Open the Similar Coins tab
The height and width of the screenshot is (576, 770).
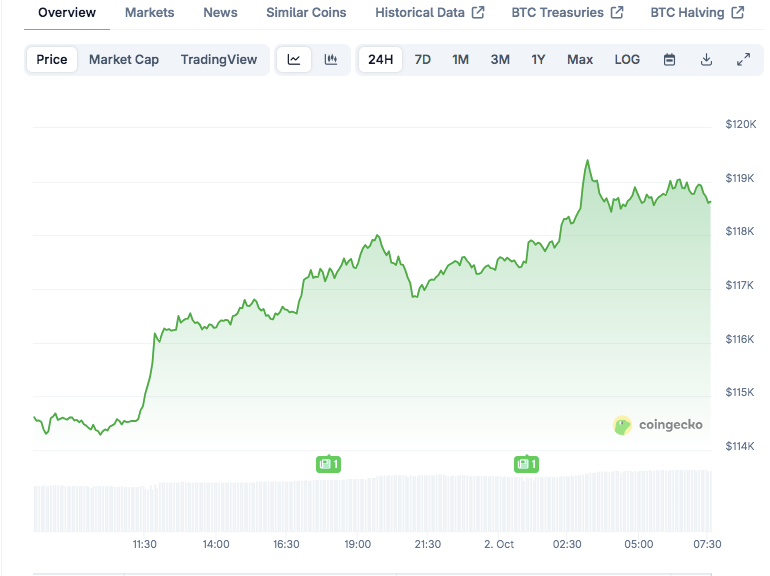[306, 13]
